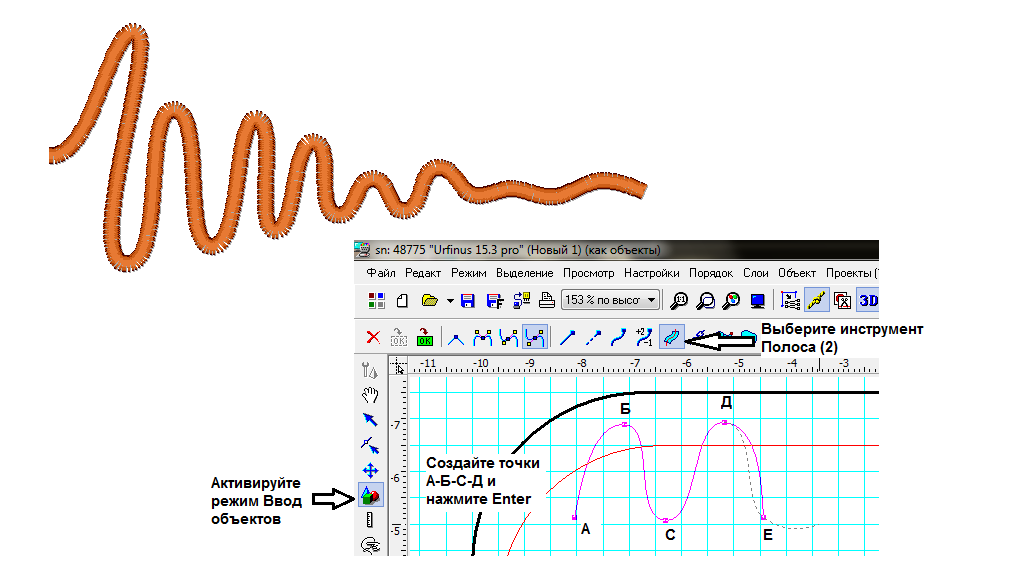Open a file via folder icon
This screenshot has height=565, width=1018.
[429, 301]
